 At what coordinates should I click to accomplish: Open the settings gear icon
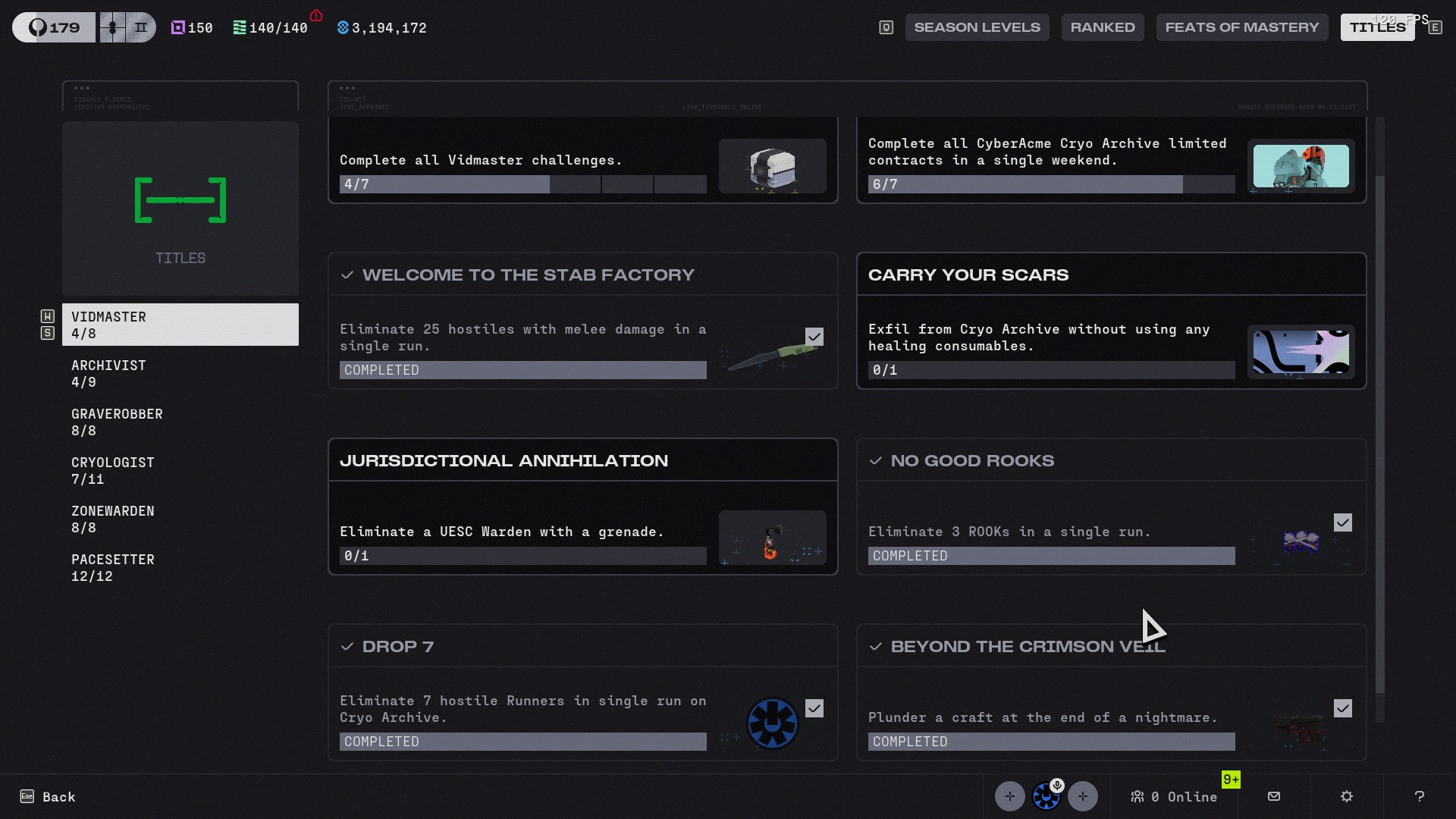pyautogui.click(x=1347, y=796)
